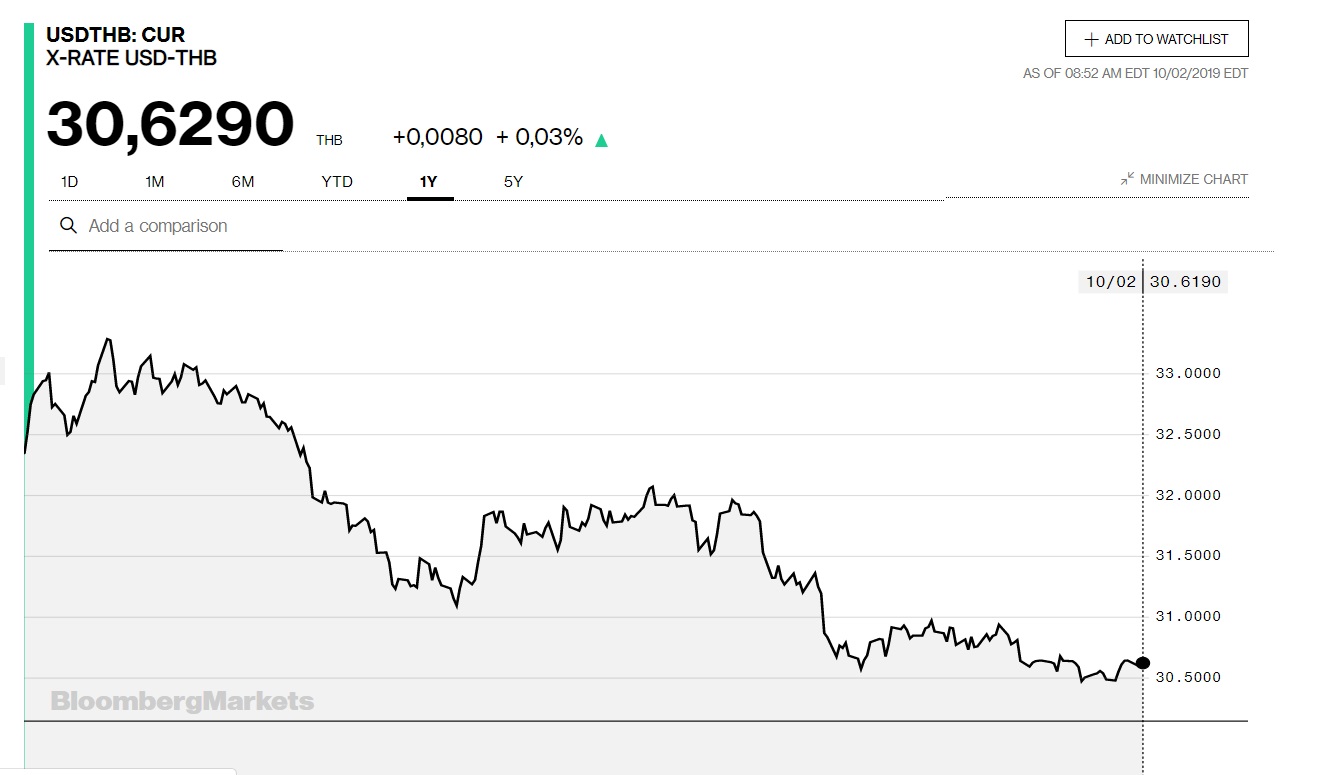Switch to the 1D range tab

pos(69,182)
